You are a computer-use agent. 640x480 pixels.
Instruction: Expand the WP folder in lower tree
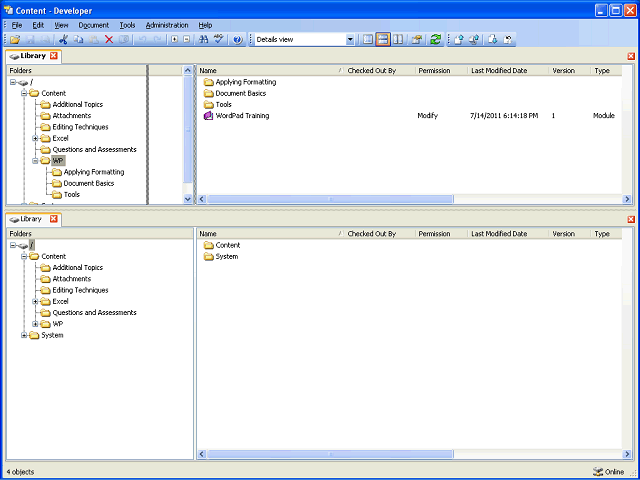click(x=35, y=324)
